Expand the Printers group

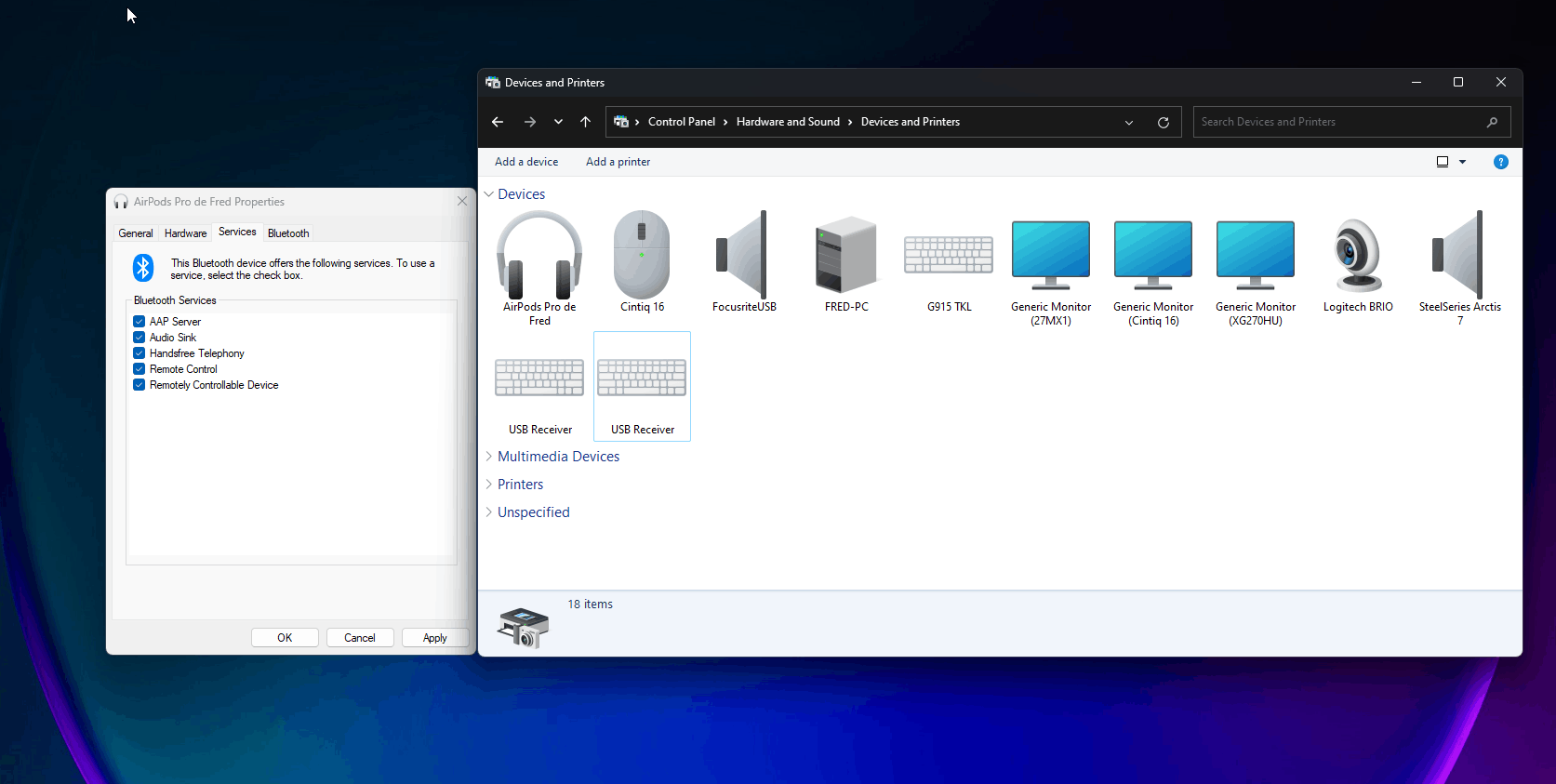click(489, 485)
